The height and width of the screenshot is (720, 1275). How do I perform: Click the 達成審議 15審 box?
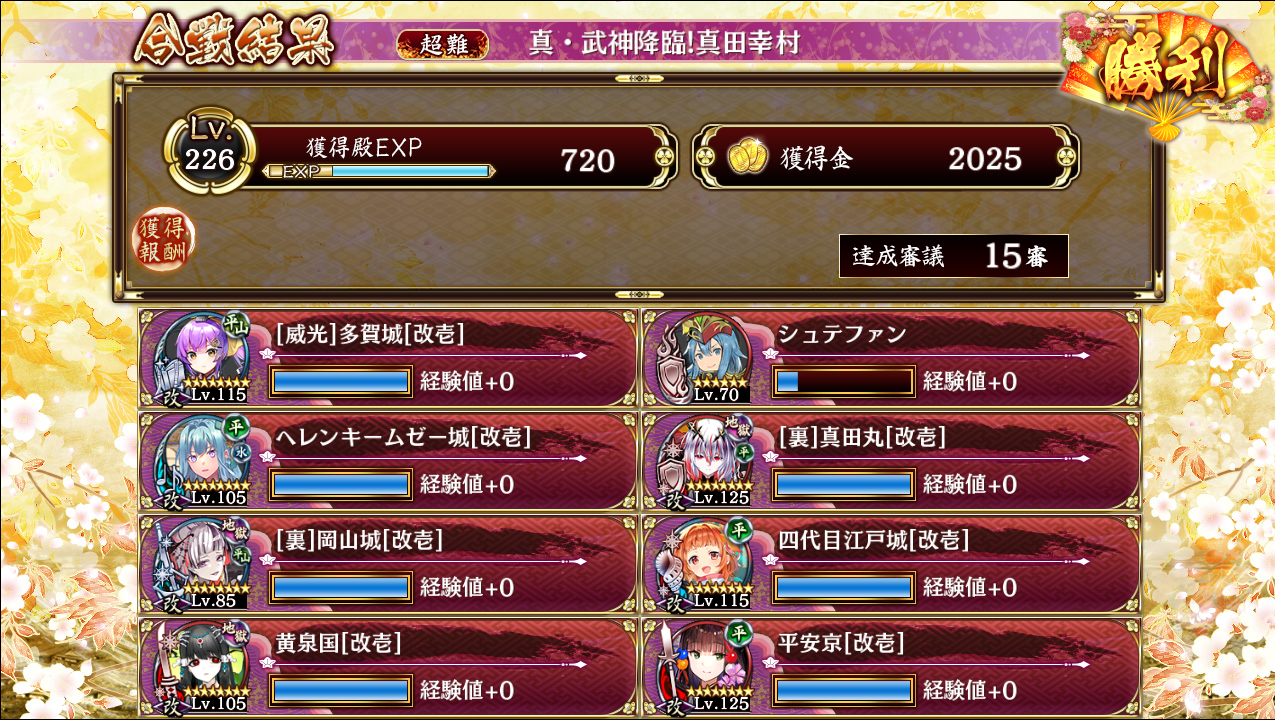click(x=954, y=256)
